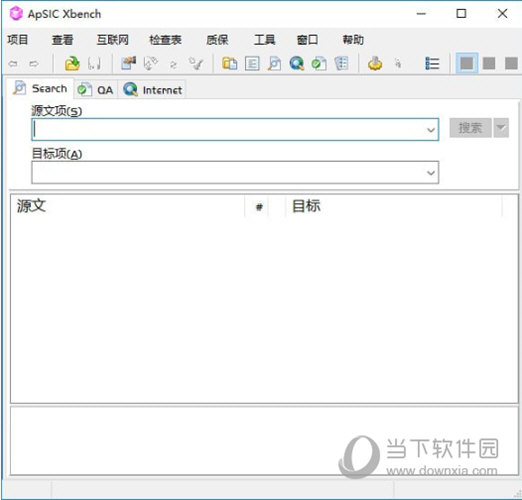Expand the 源文项 dropdown arrow
The width and height of the screenshot is (522, 500).
[431, 130]
